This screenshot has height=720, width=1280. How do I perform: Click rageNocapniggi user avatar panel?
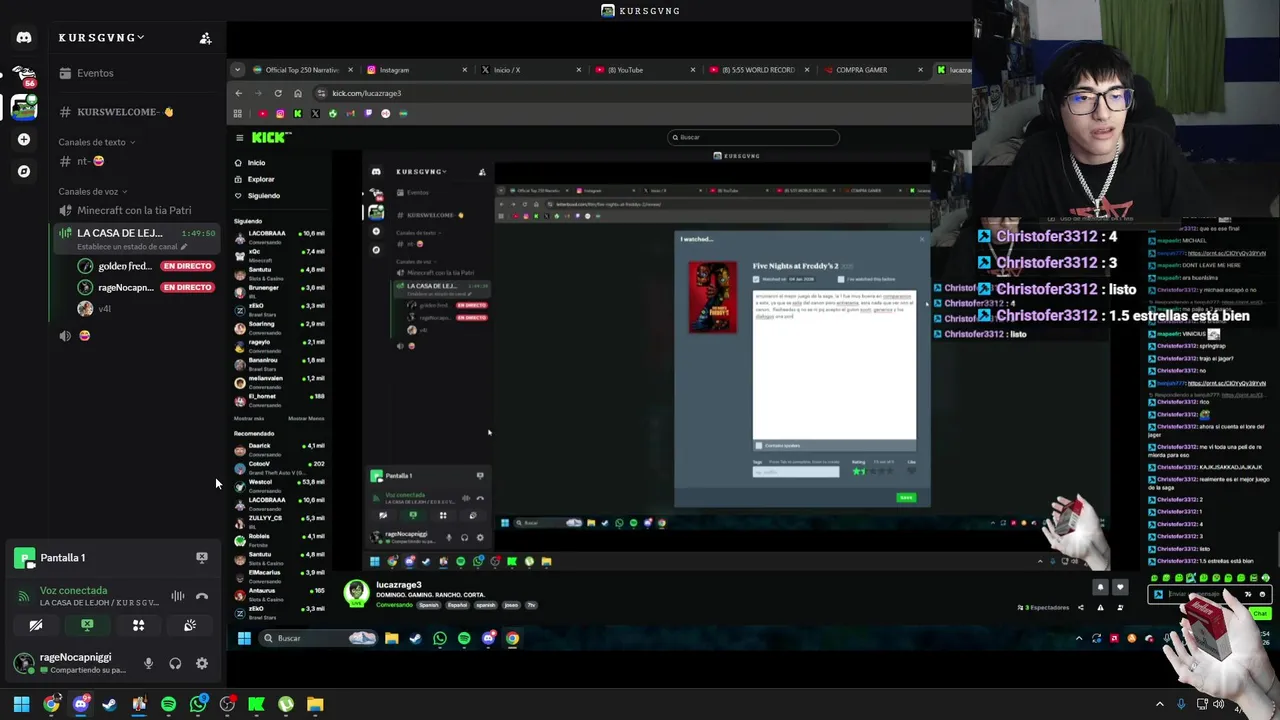click(70, 663)
